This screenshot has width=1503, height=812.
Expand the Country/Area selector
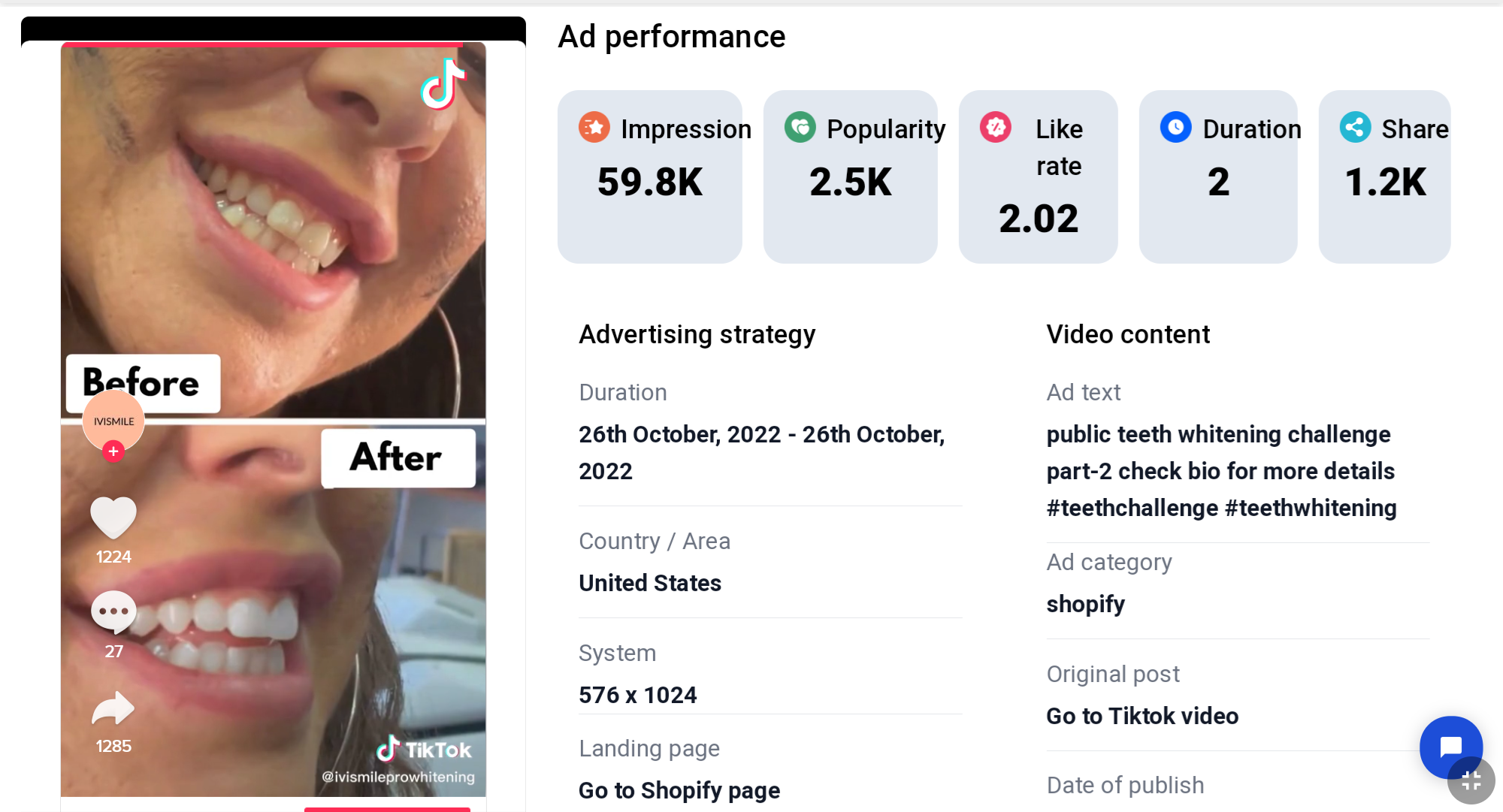coord(651,581)
